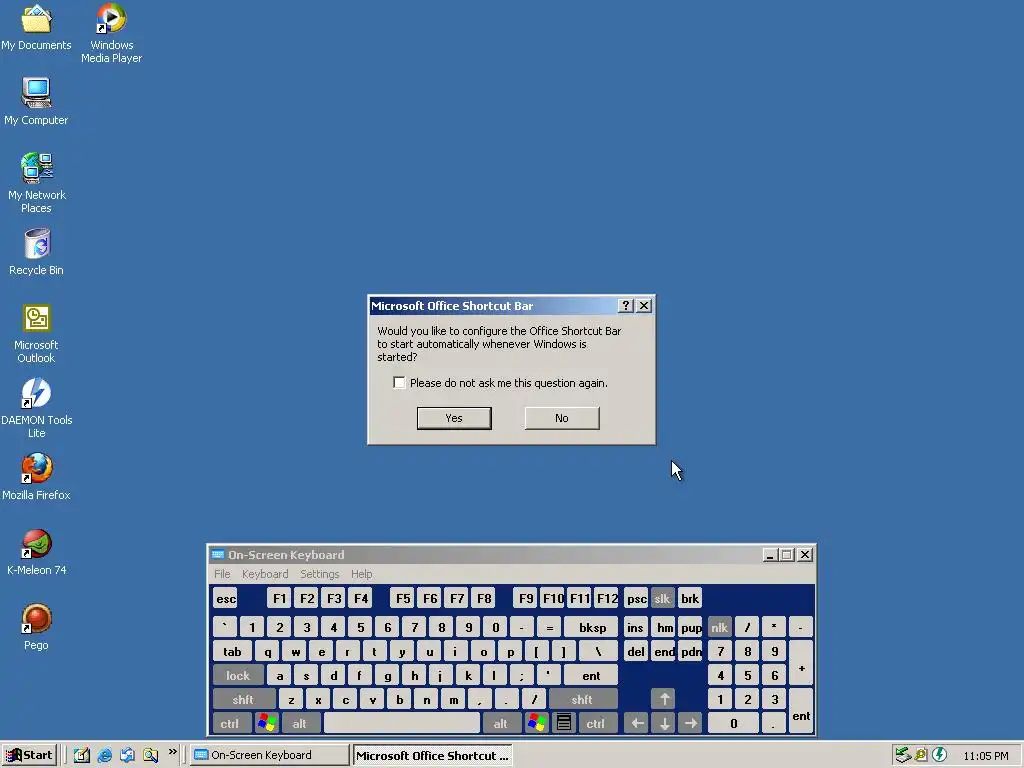Click the fourth quick launch search icon
1024x768 pixels.
(x=151, y=755)
